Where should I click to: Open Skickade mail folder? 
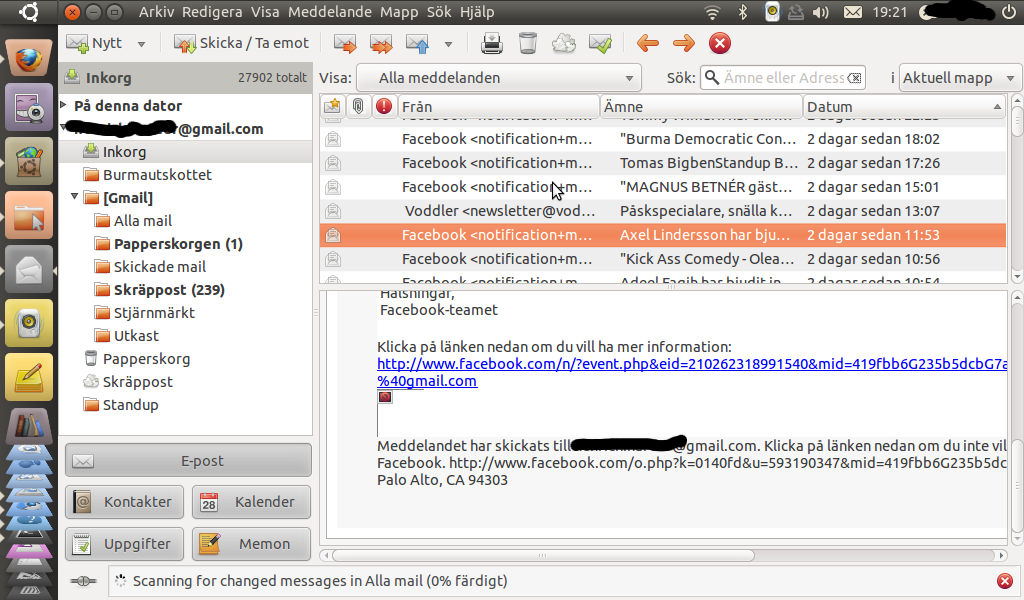click(x=150, y=266)
